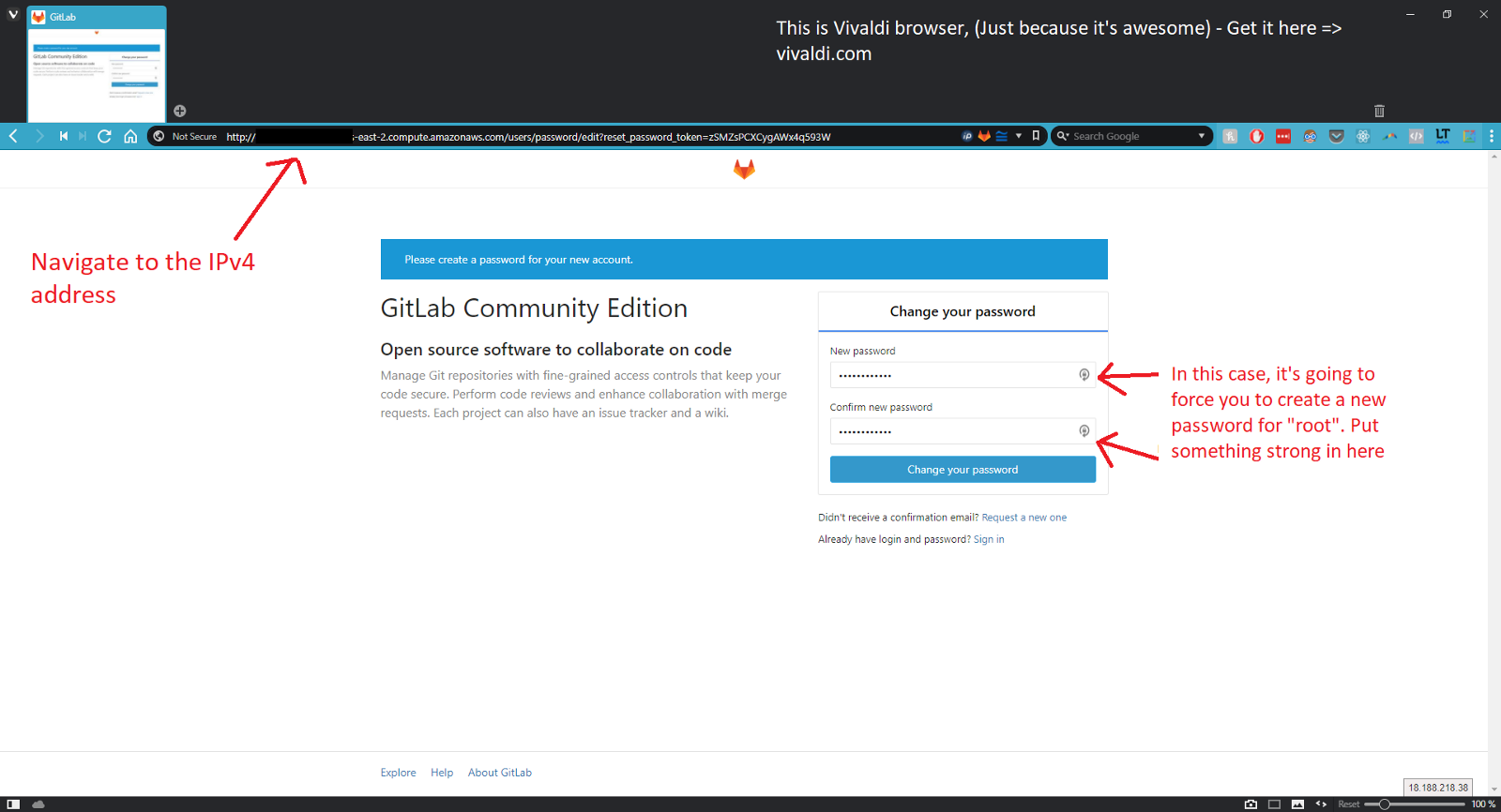Open the About GitLab footer link
1501x812 pixels.
[500, 773]
